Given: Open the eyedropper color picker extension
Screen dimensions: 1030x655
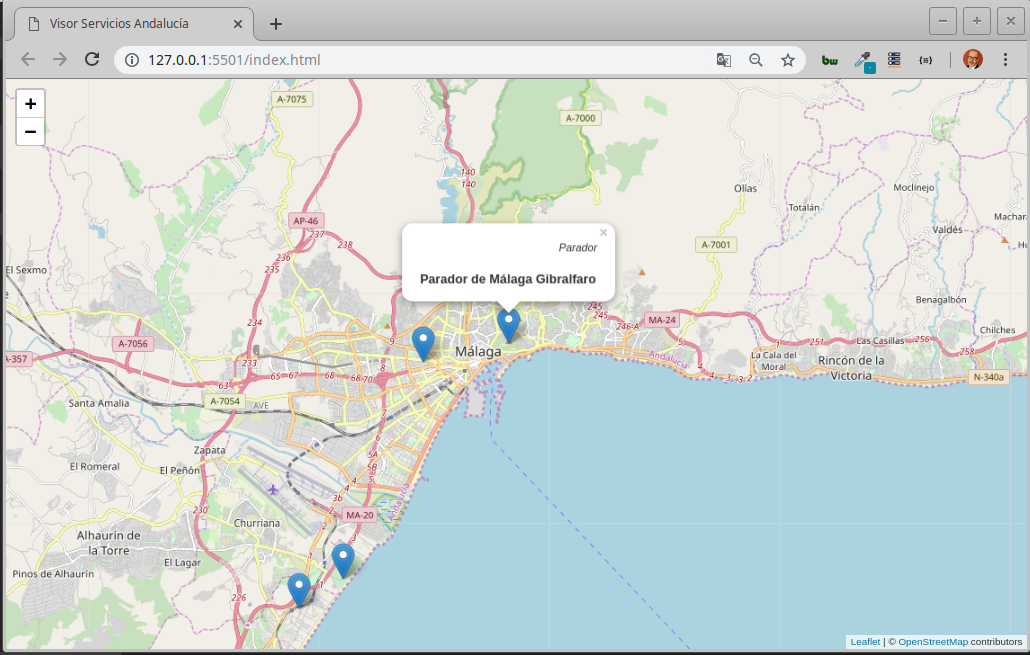Looking at the screenshot, I should click(863, 59).
